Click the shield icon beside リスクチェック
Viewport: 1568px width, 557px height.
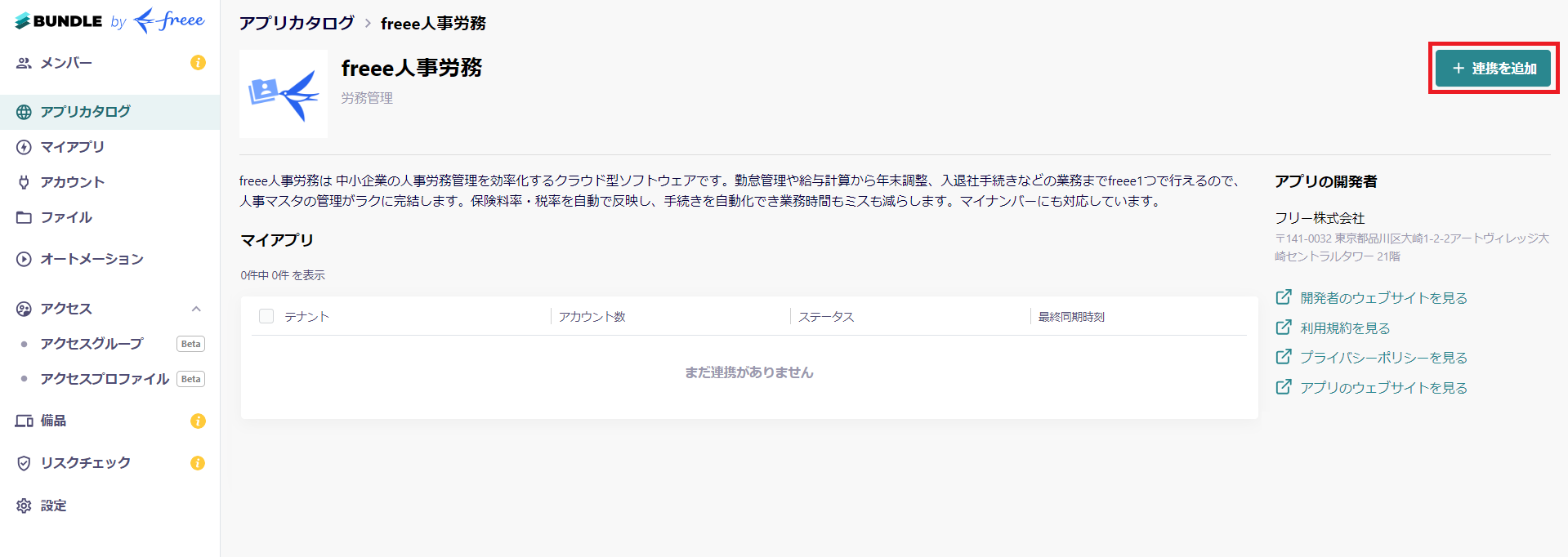tap(24, 463)
